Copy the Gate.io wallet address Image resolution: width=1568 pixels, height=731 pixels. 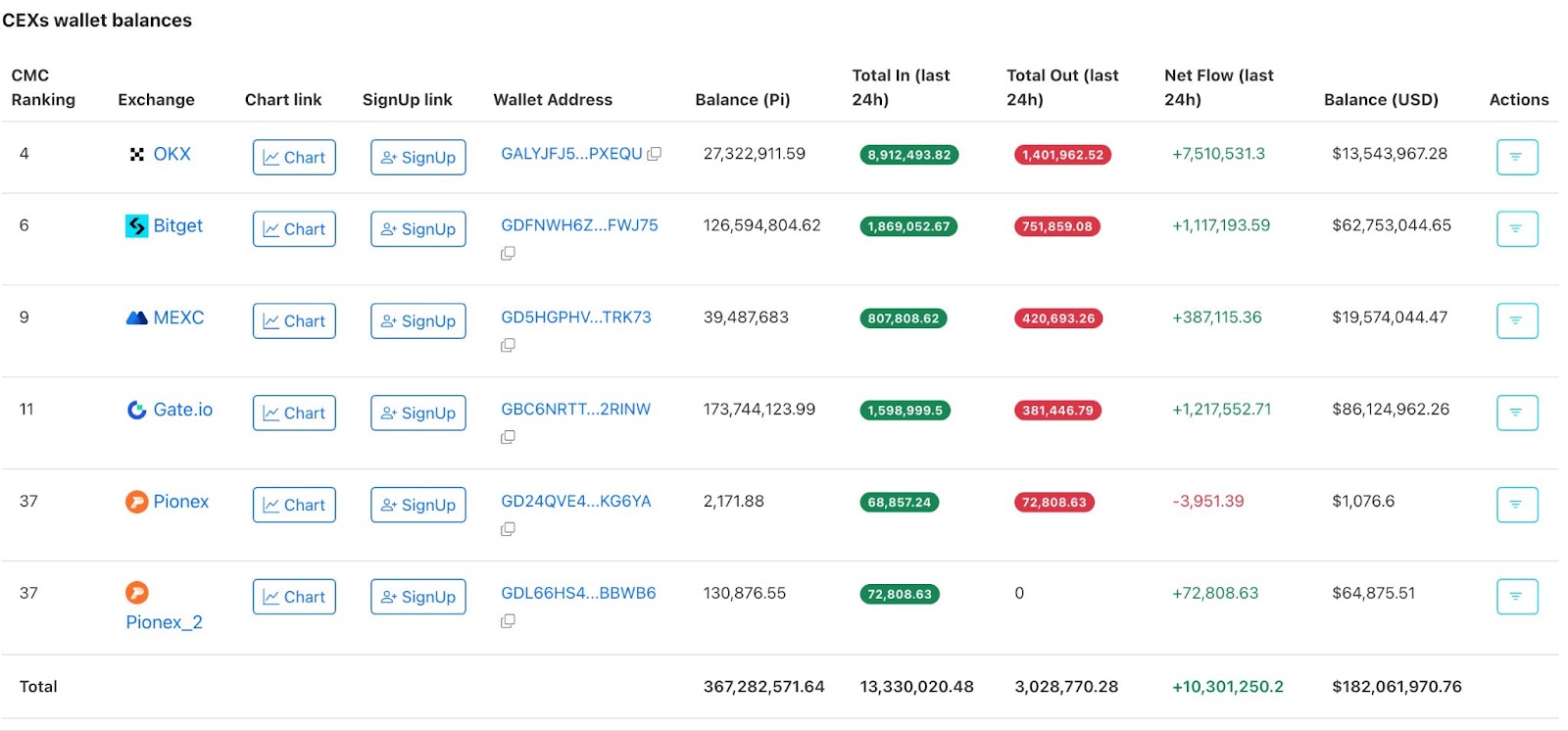[508, 437]
